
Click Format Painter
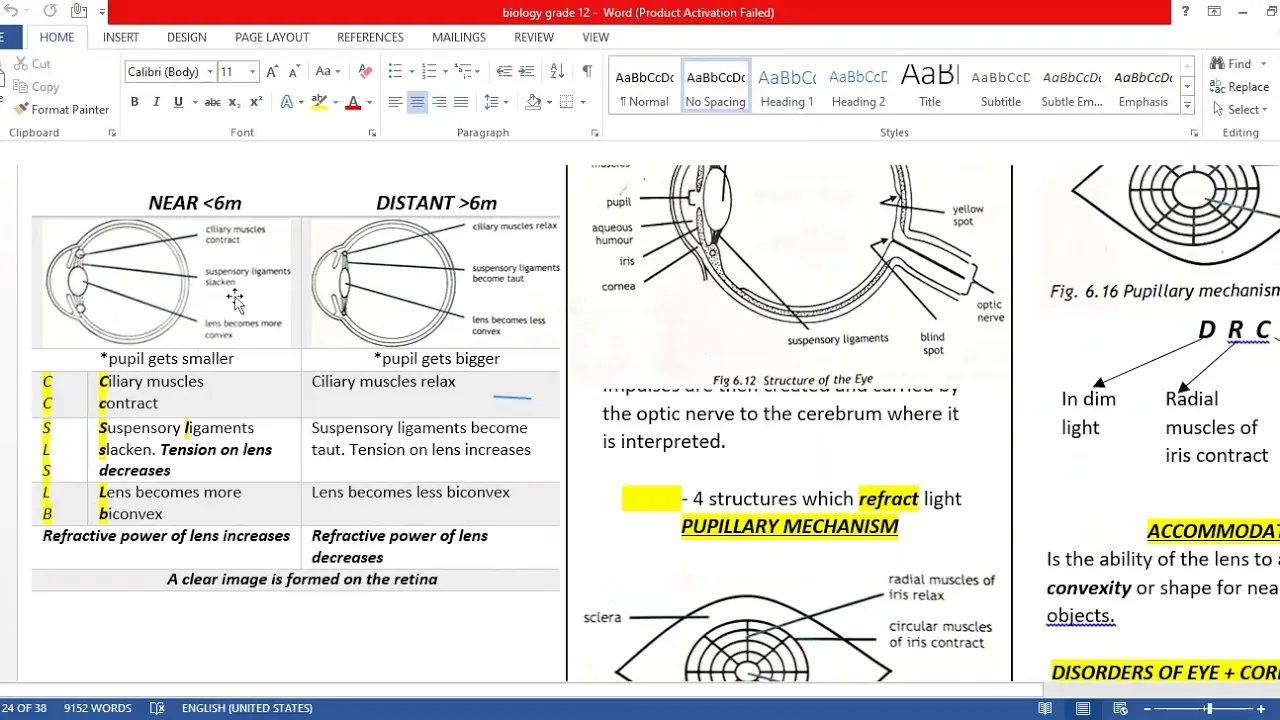coord(61,109)
